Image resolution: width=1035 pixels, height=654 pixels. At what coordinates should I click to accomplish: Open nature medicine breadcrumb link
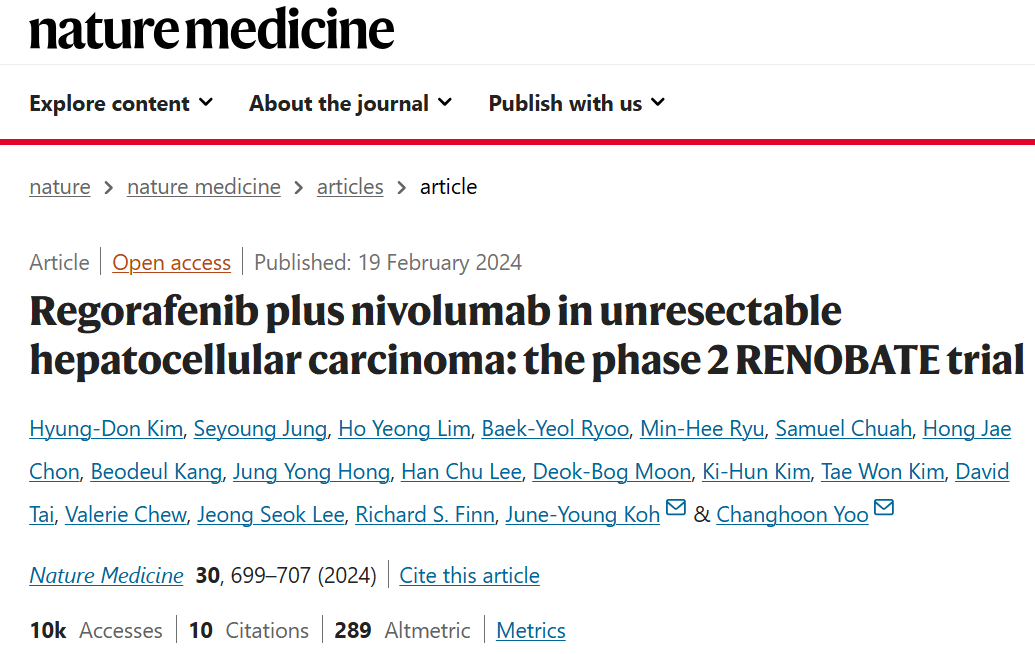(x=204, y=187)
